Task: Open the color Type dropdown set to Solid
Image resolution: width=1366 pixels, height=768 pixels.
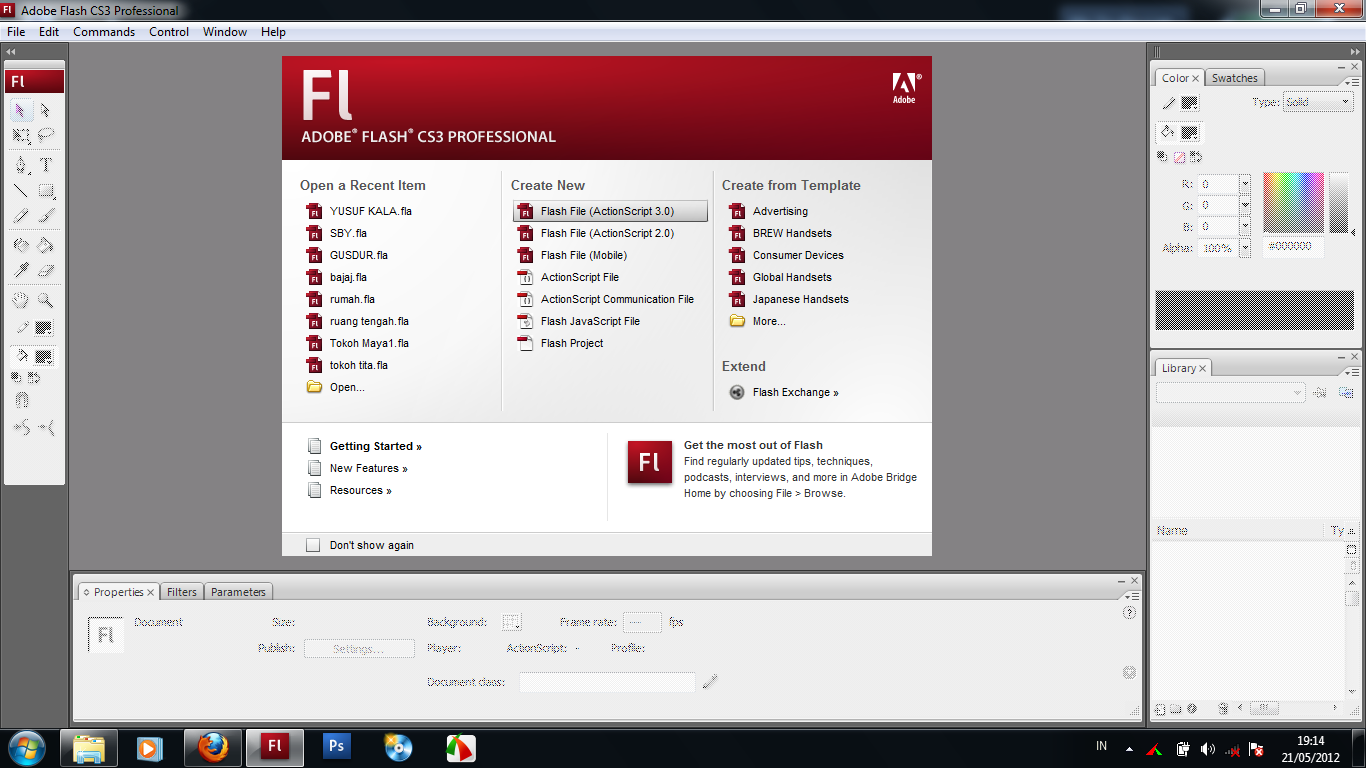Action: 1317,102
